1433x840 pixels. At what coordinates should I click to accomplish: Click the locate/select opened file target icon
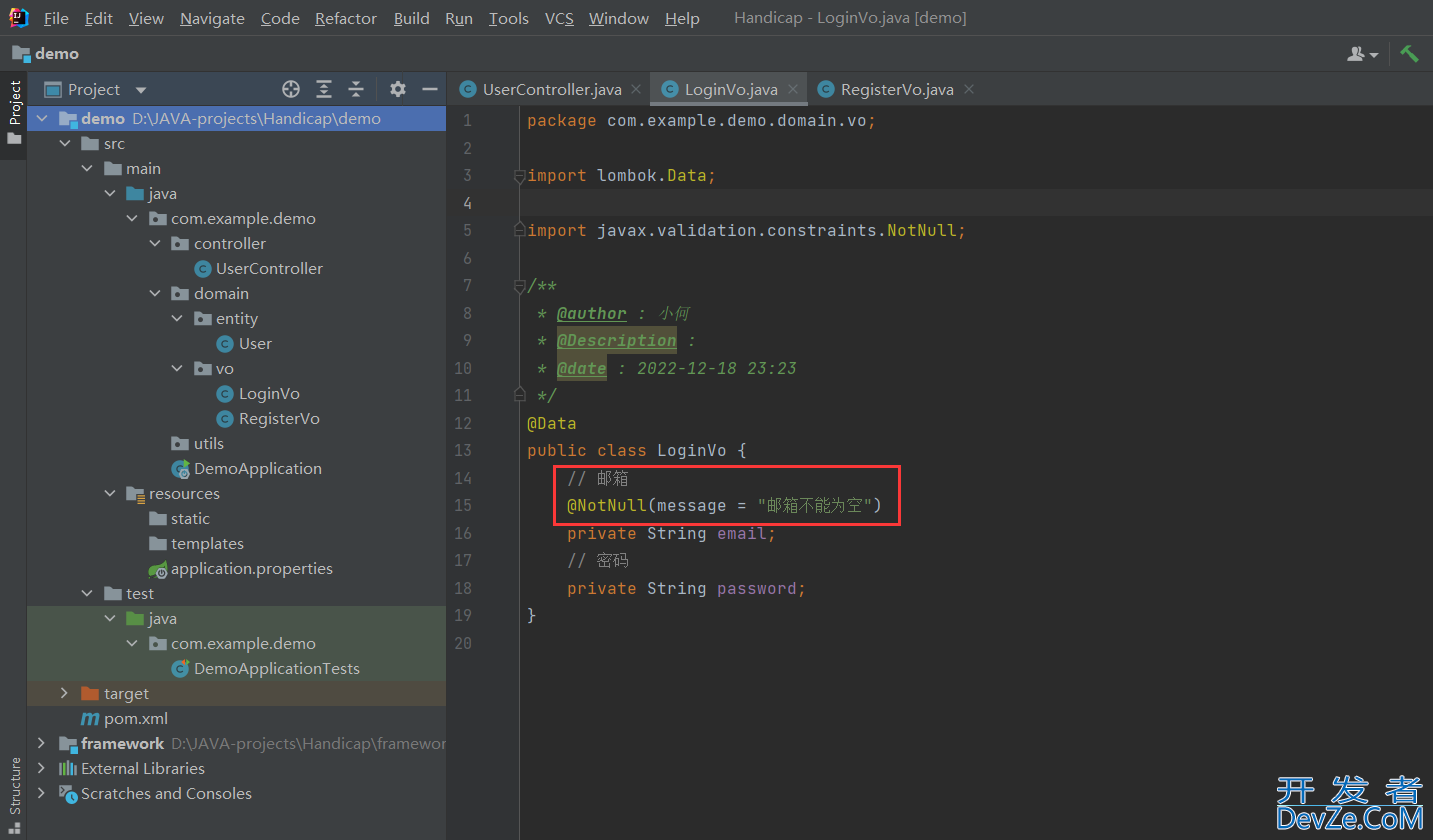click(291, 89)
